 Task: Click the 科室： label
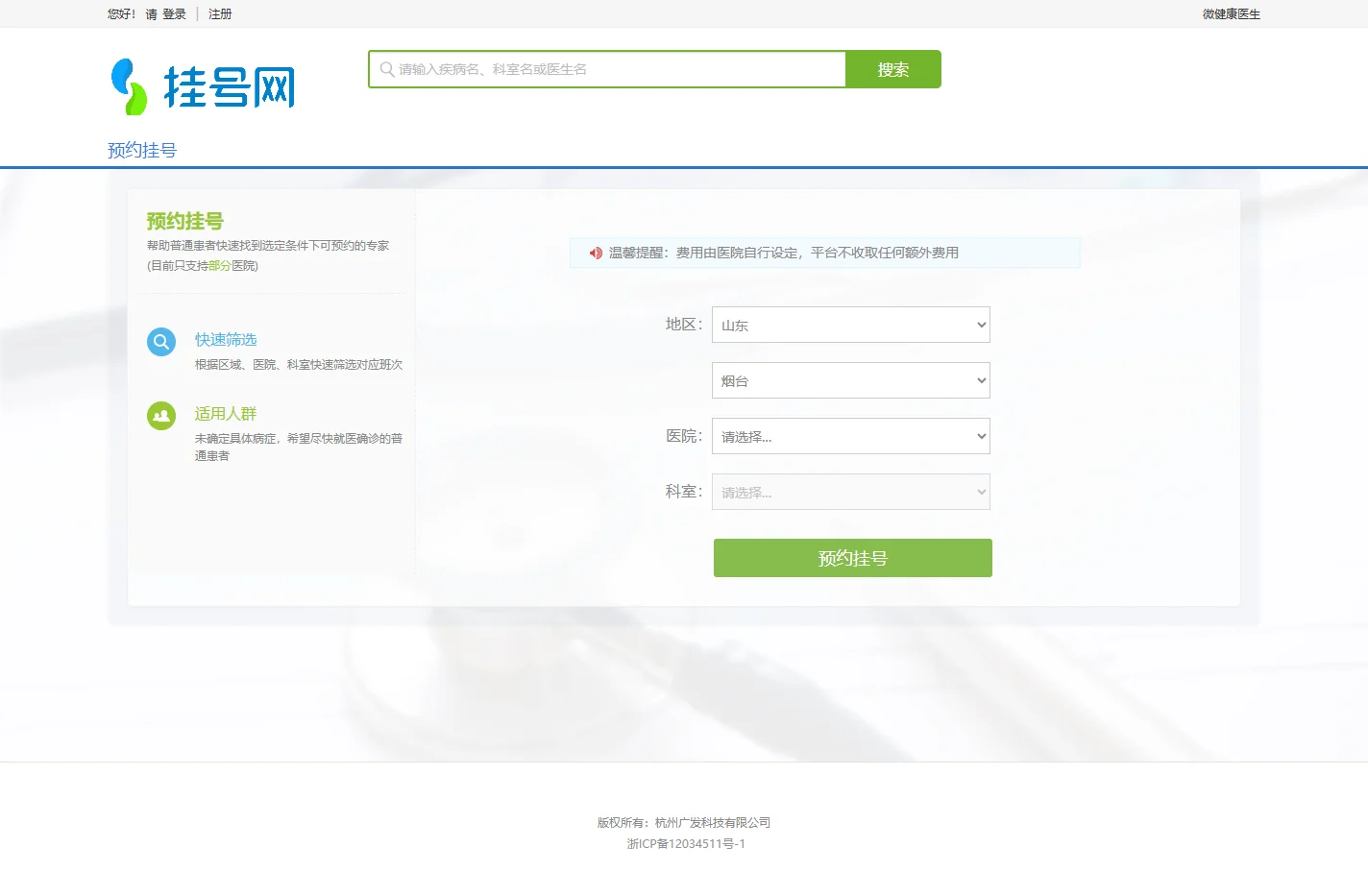pyautogui.click(x=684, y=492)
